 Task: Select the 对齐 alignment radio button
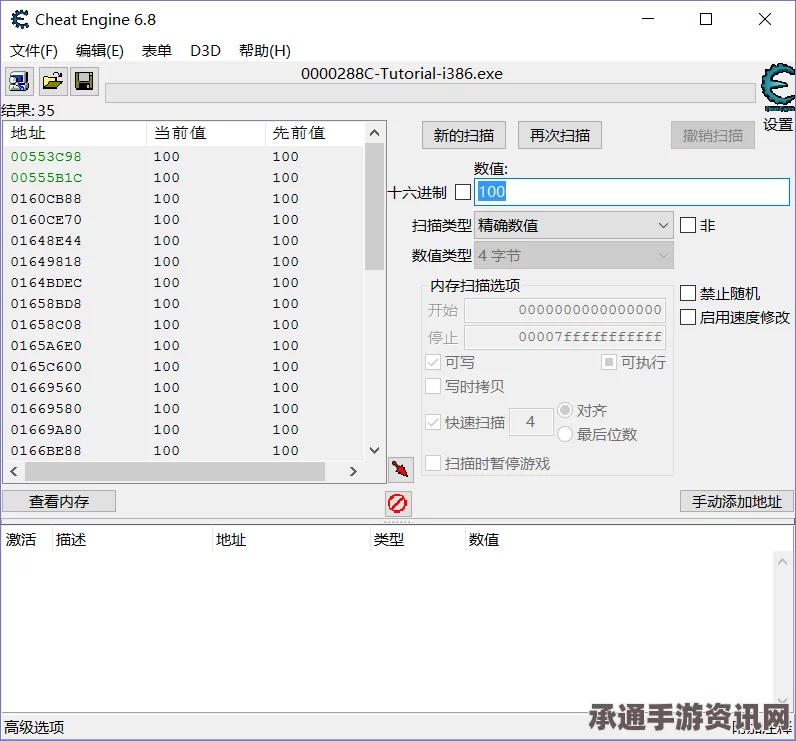[565, 410]
